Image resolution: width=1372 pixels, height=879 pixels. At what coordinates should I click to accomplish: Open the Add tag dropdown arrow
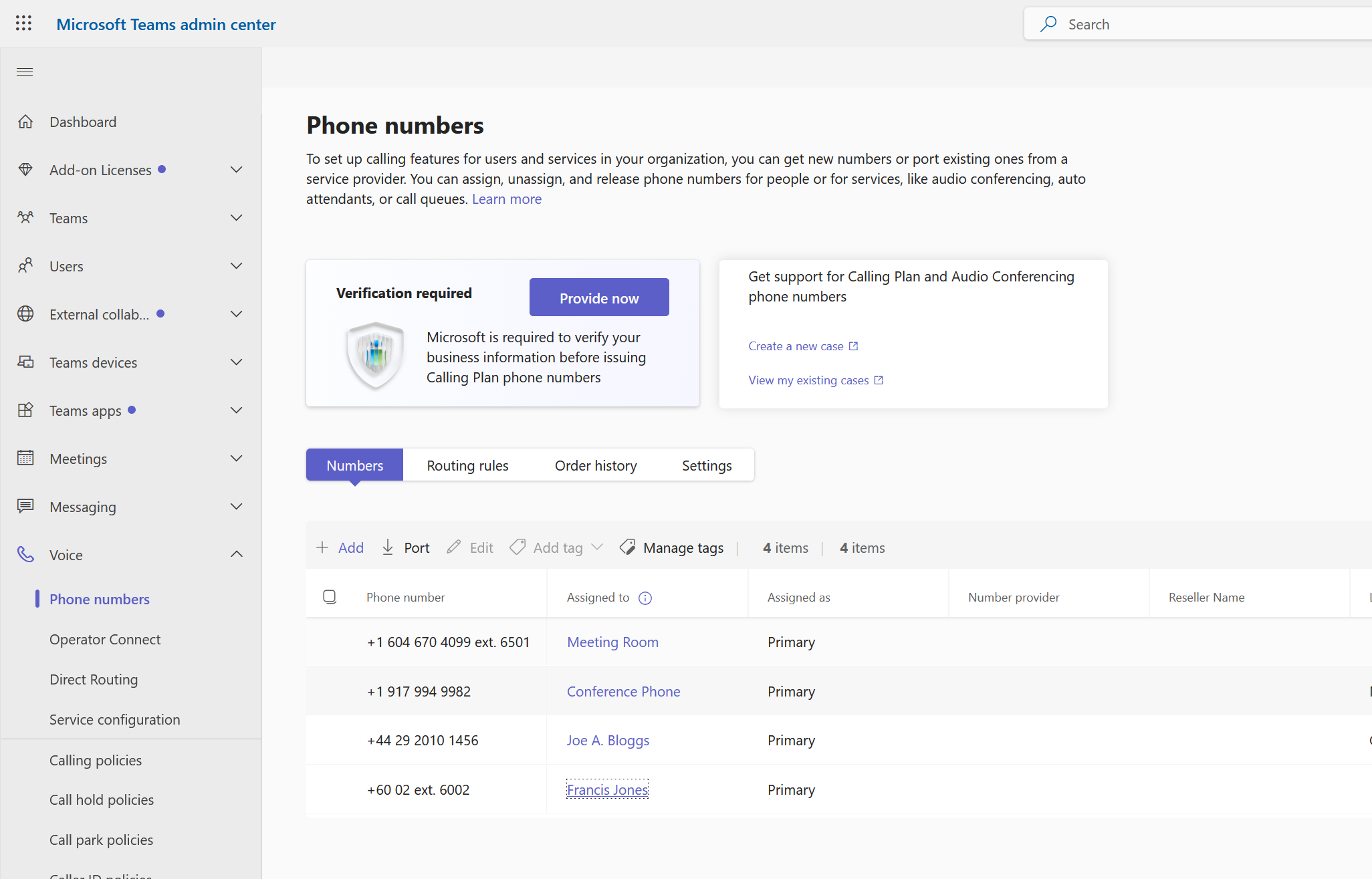point(597,547)
